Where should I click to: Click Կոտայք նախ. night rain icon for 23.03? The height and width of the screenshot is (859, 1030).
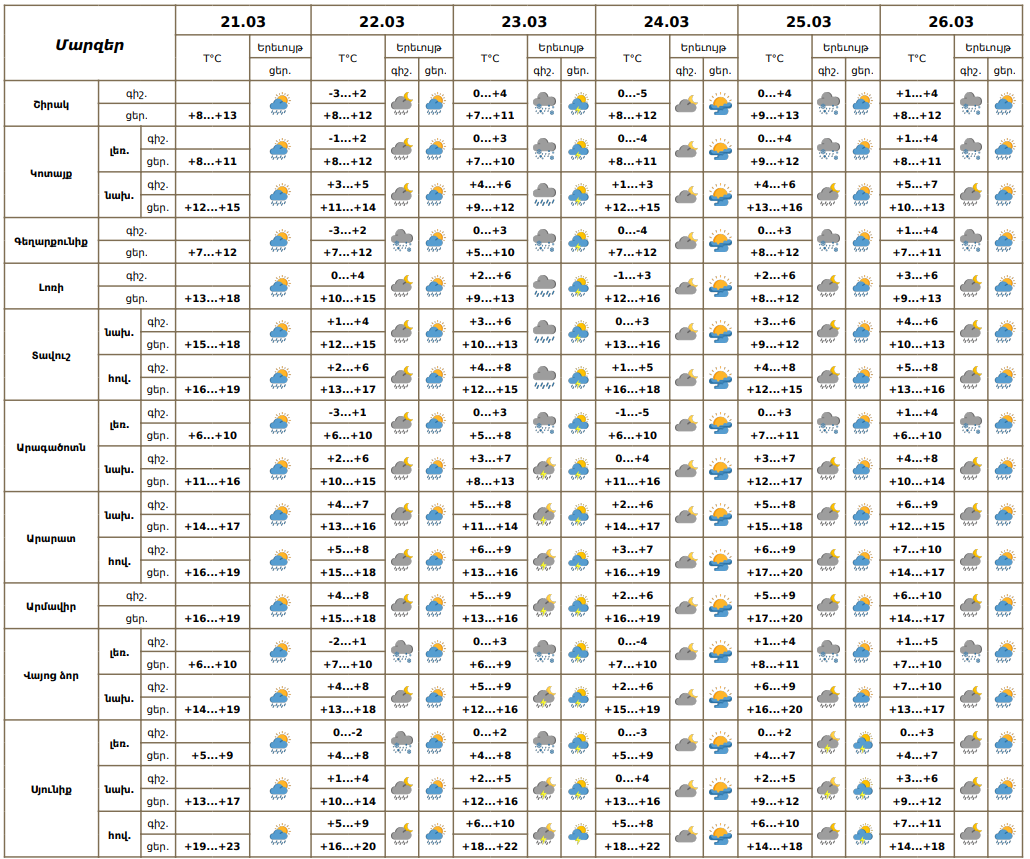544,195
